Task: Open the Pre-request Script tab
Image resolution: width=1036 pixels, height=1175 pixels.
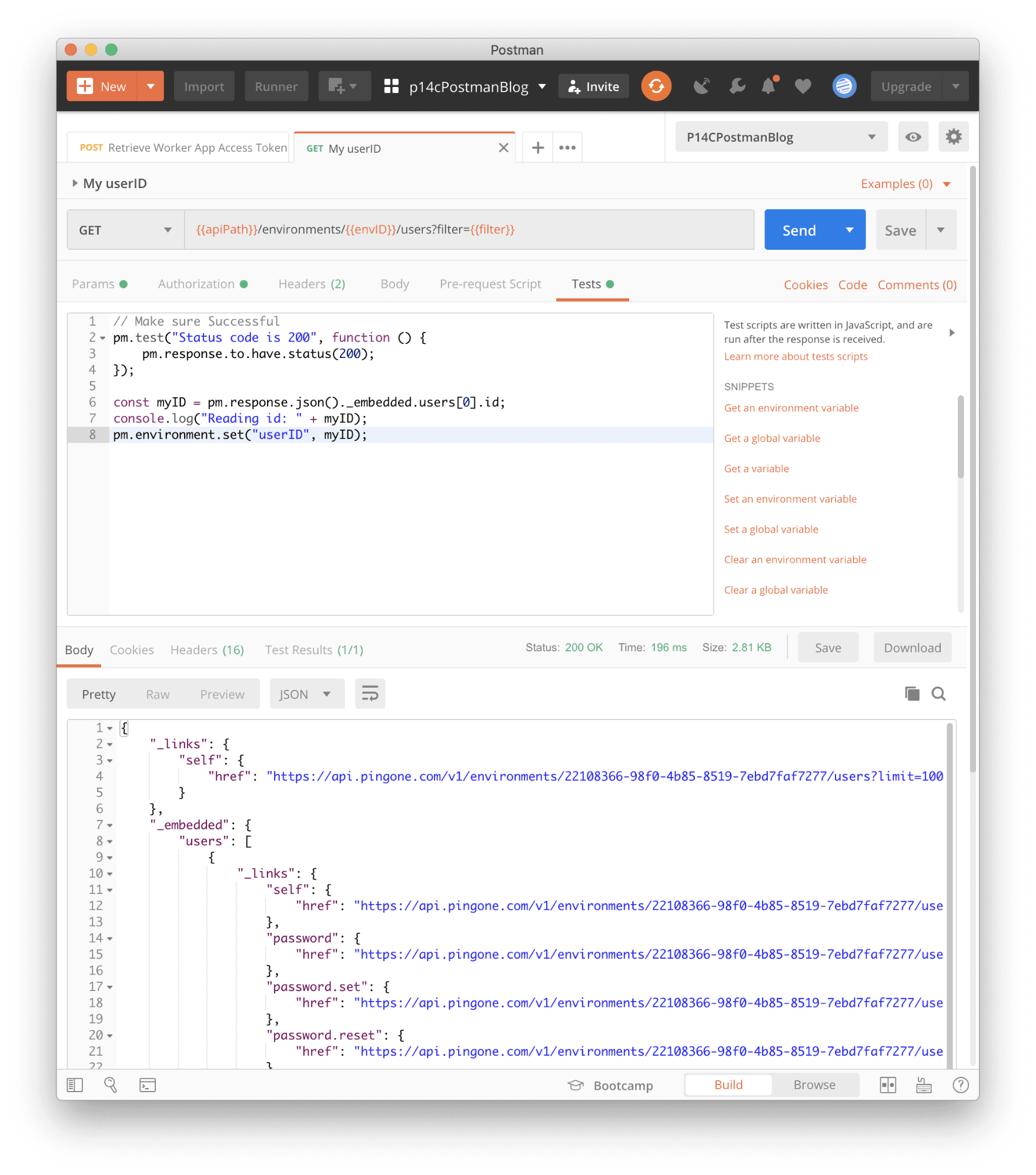Action: [x=490, y=284]
